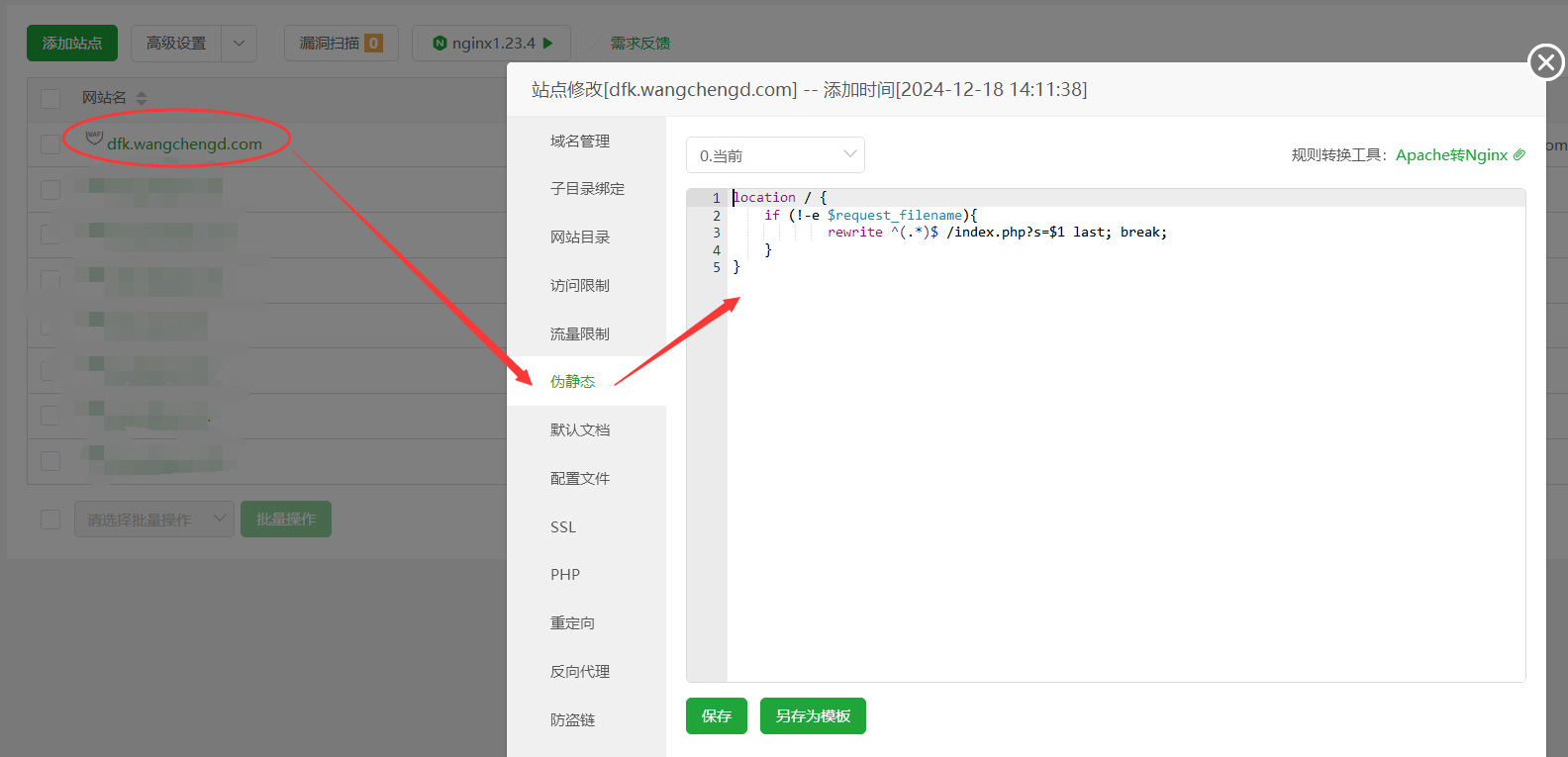Screen dimensions: 1568x757
Task: Select the 伪静态 tab
Action: [587, 381]
